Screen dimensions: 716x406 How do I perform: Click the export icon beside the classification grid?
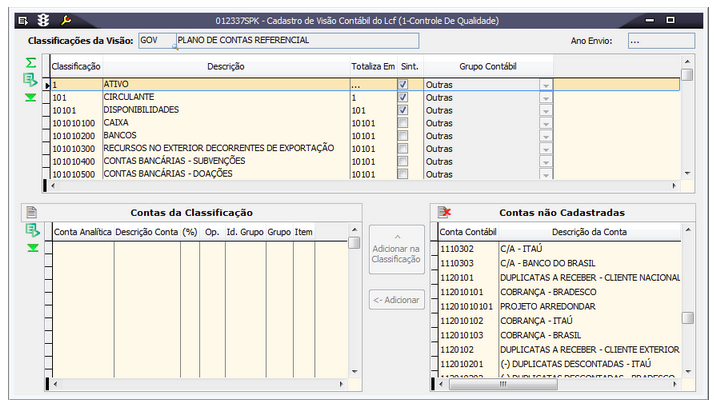(31, 79)
